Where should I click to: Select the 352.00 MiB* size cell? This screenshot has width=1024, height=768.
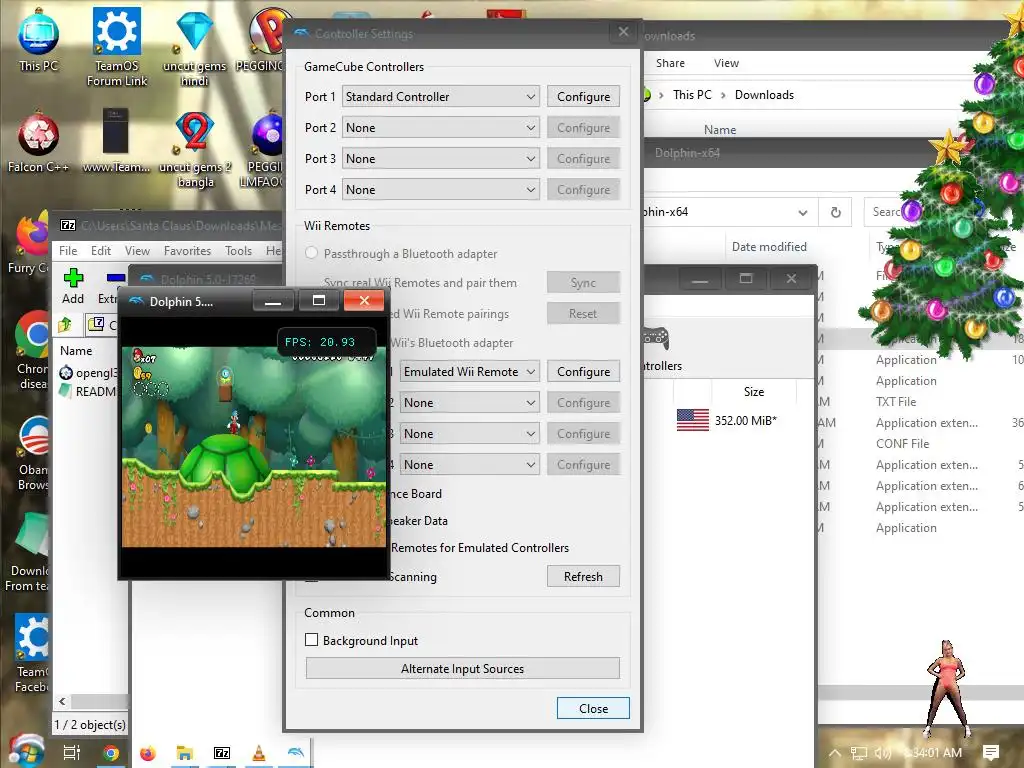point(745,421)
